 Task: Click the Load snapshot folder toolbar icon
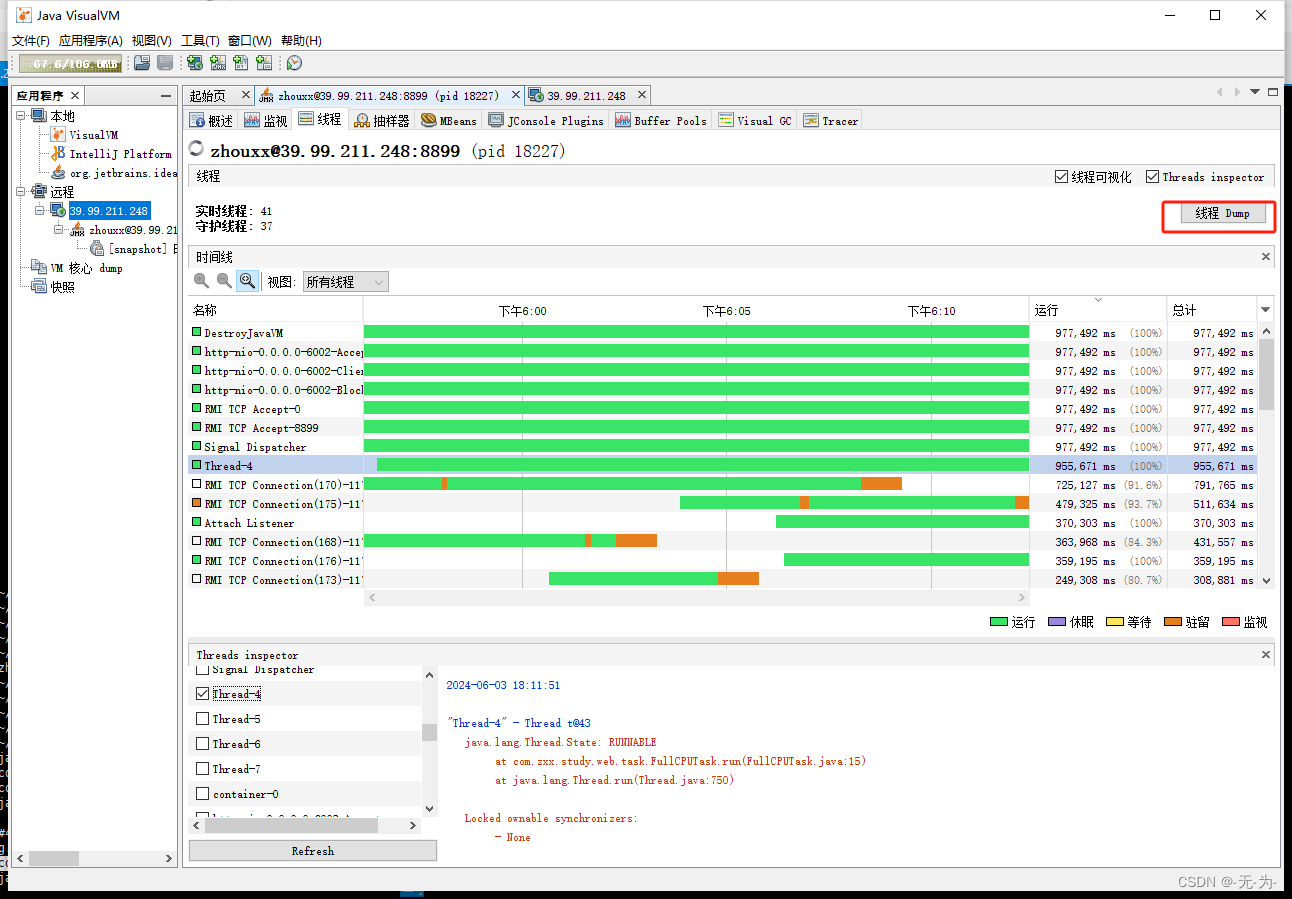coord(142,63)
